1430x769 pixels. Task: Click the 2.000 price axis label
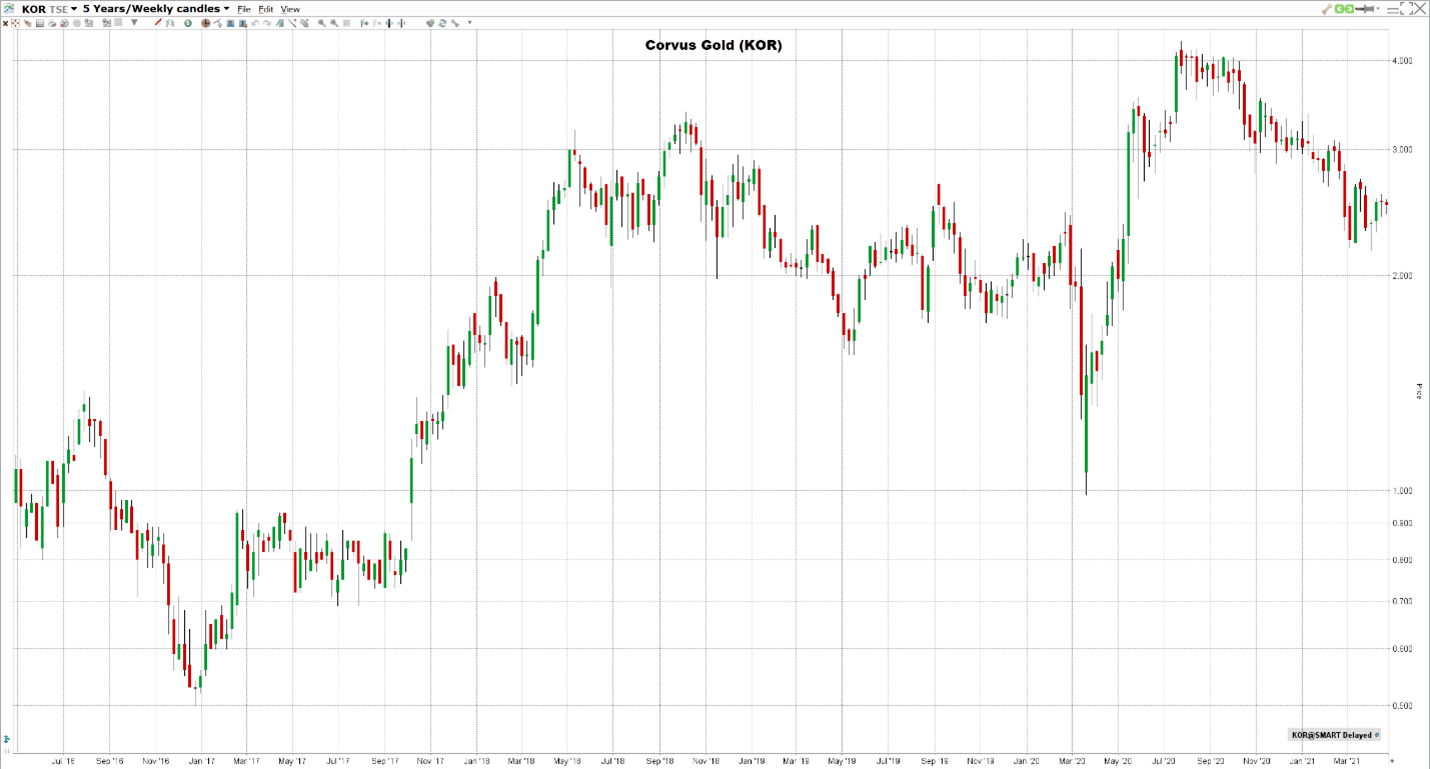coord(1401,276)
